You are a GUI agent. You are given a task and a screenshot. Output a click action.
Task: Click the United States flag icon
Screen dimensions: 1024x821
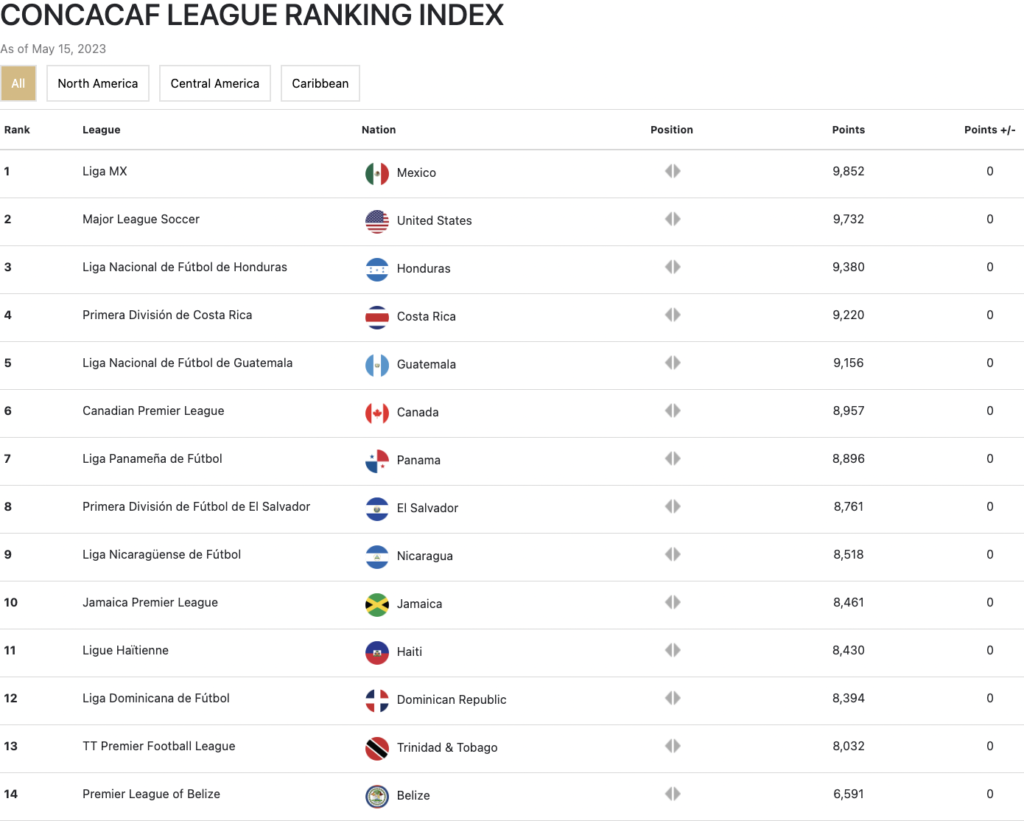coord(377,221)
